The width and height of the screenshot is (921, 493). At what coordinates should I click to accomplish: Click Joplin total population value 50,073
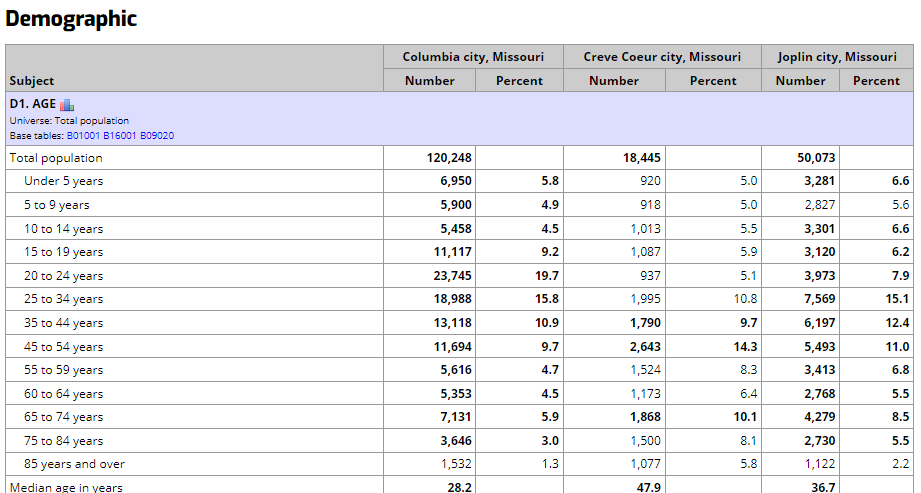[x=814, y=158]
